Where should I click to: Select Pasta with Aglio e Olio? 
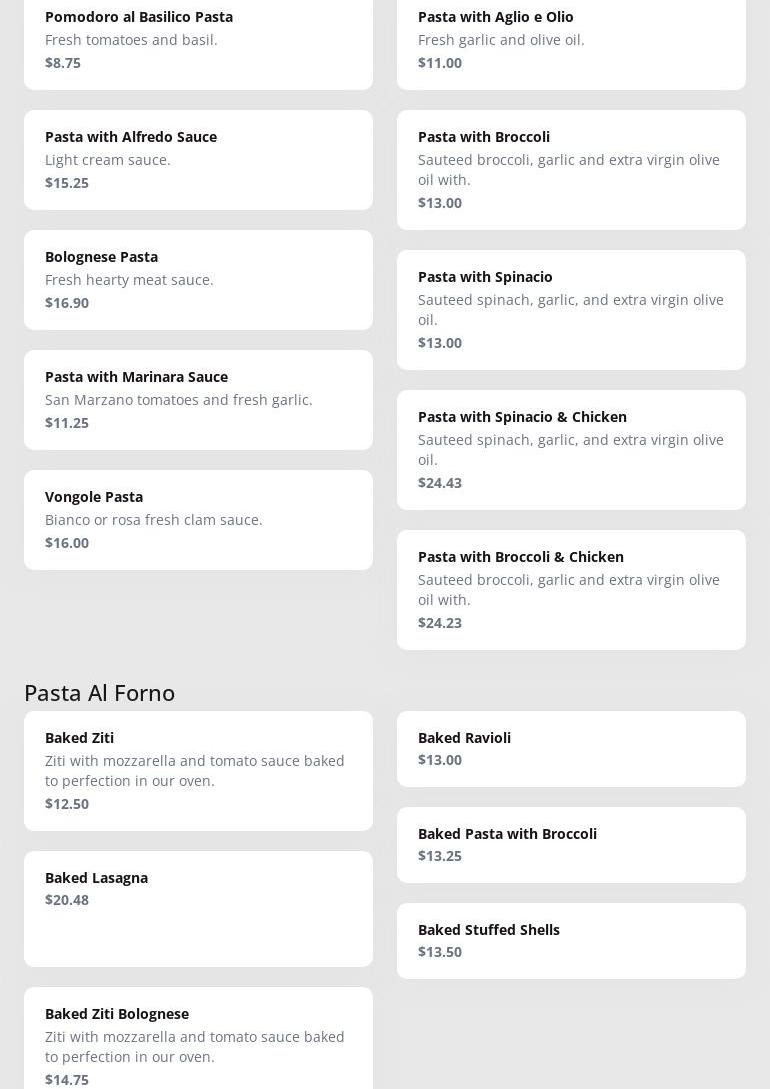point(571,40)
